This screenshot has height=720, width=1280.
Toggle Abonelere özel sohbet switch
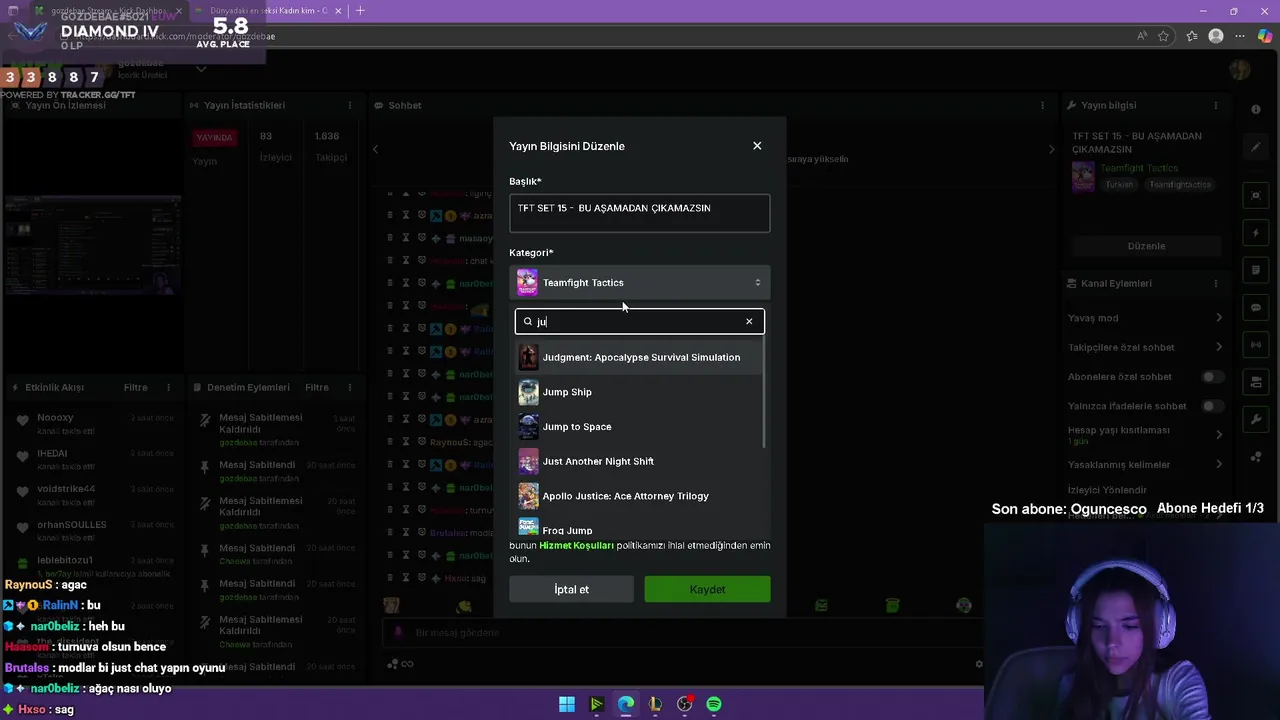pos(1213,377)
